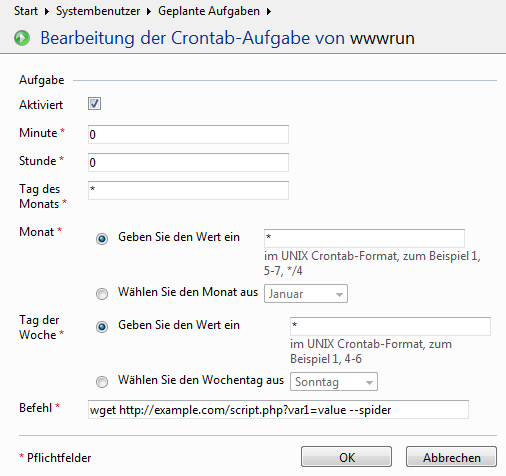Select 'Wählen Sie den Wochentag aus' radio

pos(102,382)
